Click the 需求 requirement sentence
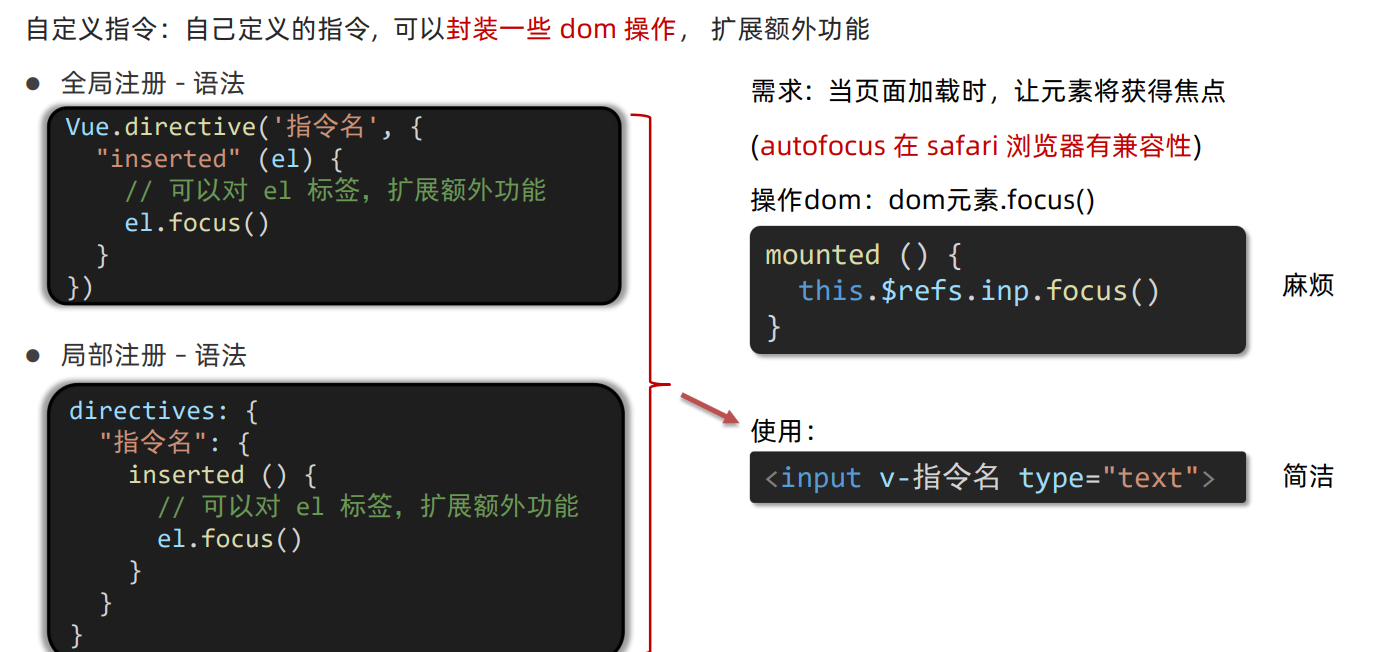Screen dimensions: 1385x652 pos(988,92)
